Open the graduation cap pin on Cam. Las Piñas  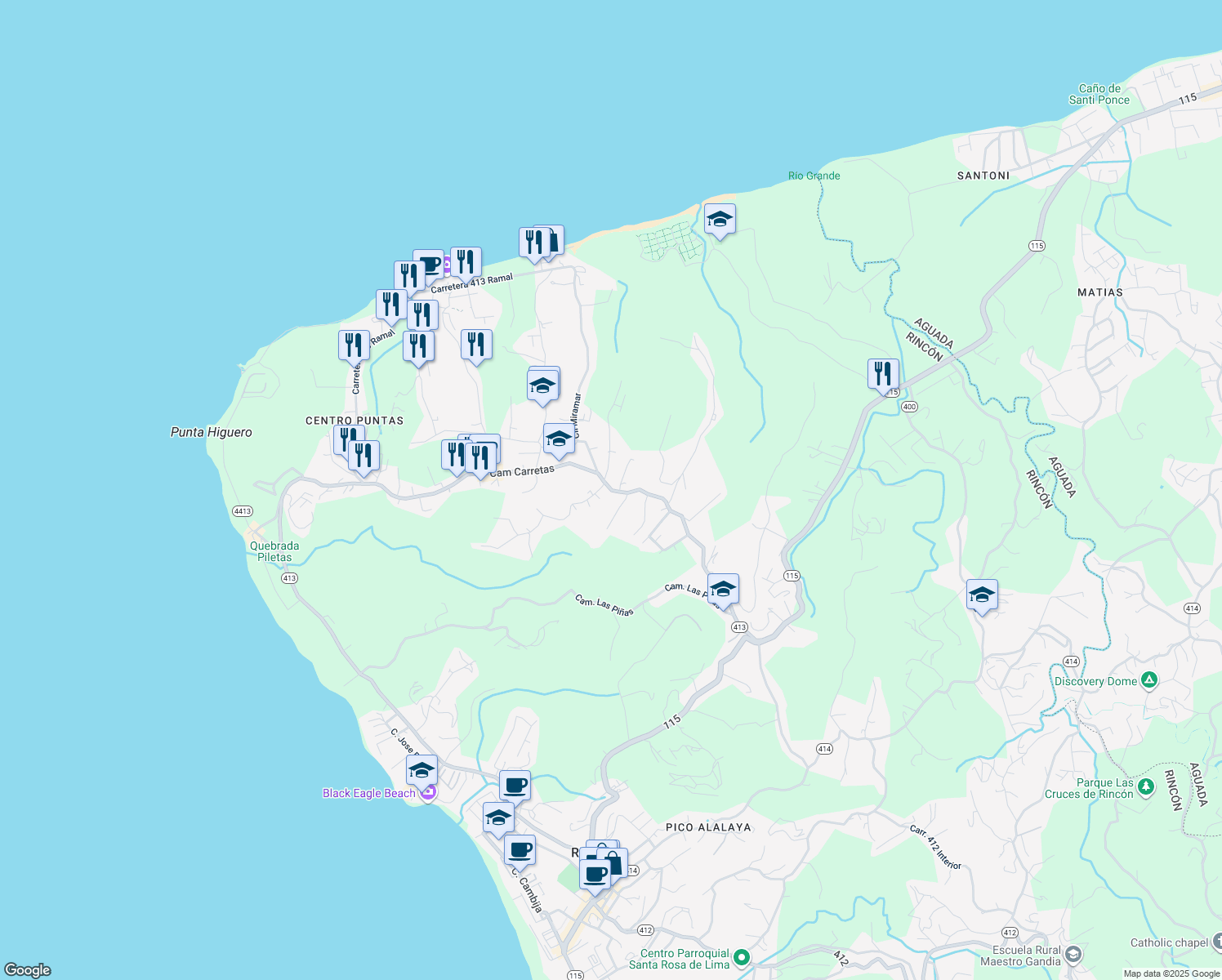pyautogui.click(x=722, y=589)
